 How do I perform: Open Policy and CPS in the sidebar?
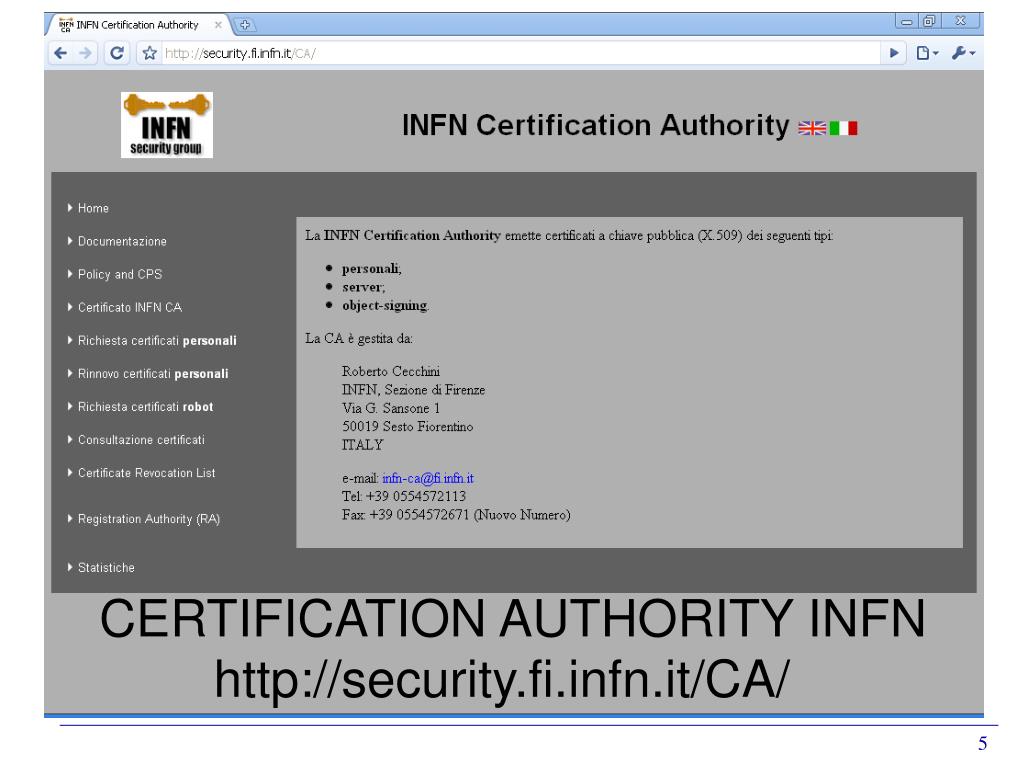click(120, 274)
